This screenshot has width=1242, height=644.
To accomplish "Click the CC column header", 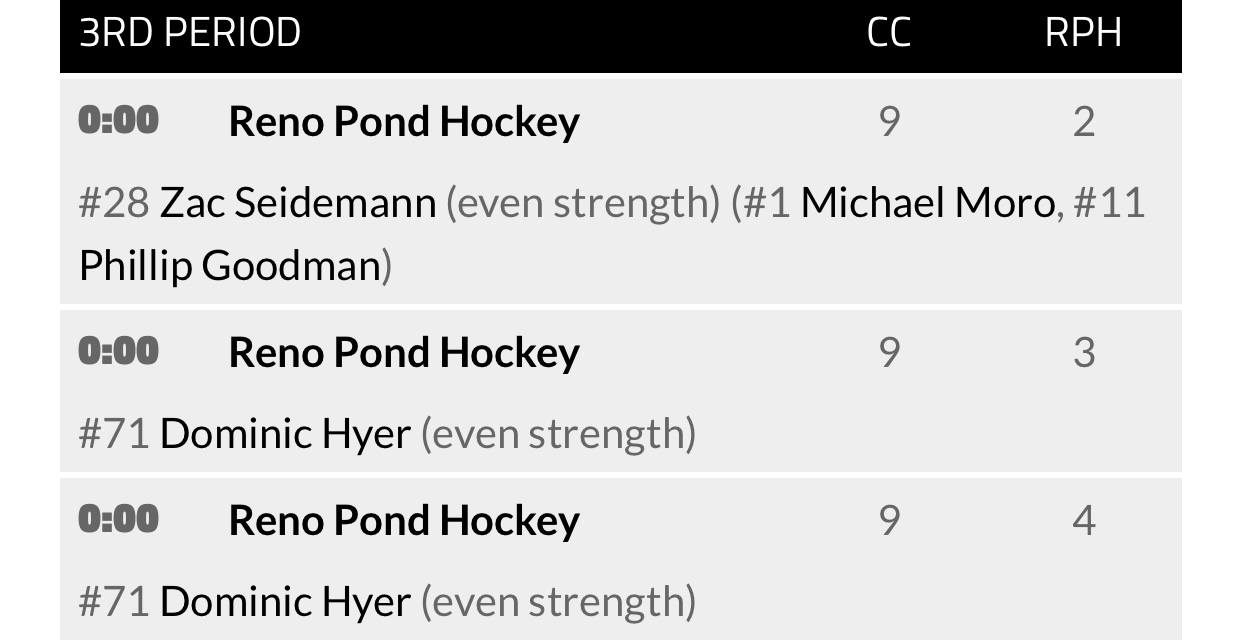I will [x=889, y=33].
